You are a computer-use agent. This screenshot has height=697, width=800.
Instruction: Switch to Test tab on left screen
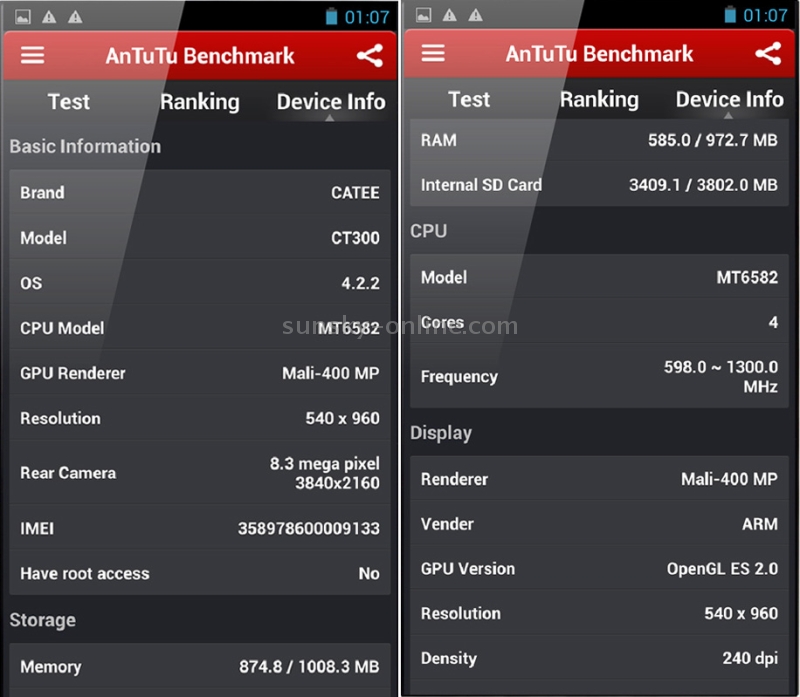pyautogui.click(x=69, y=102)
